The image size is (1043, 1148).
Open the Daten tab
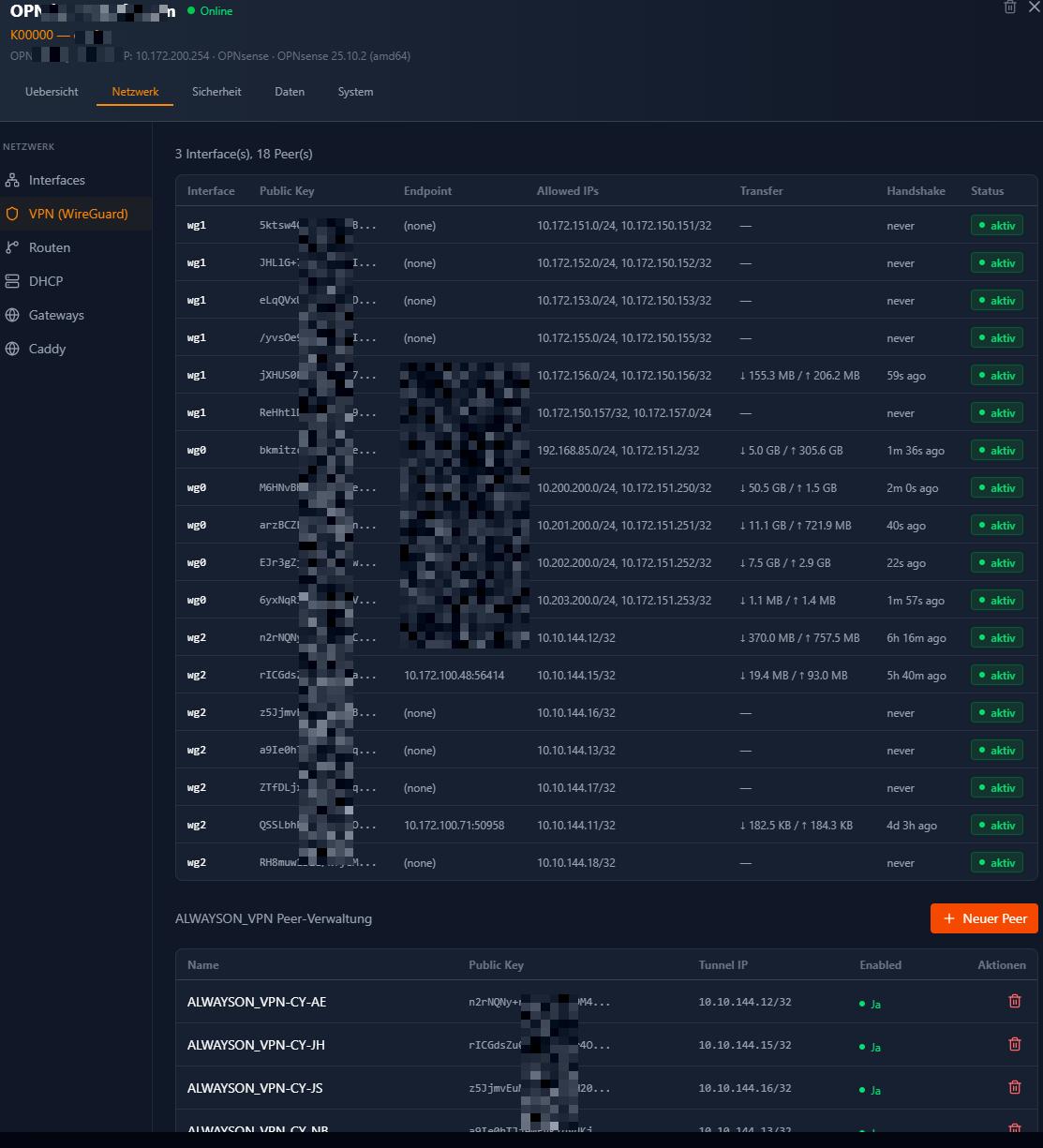290,92
